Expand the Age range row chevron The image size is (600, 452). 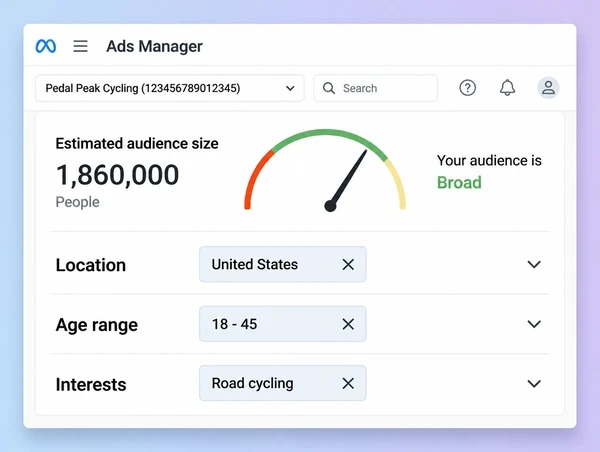(x=534, y=324)
